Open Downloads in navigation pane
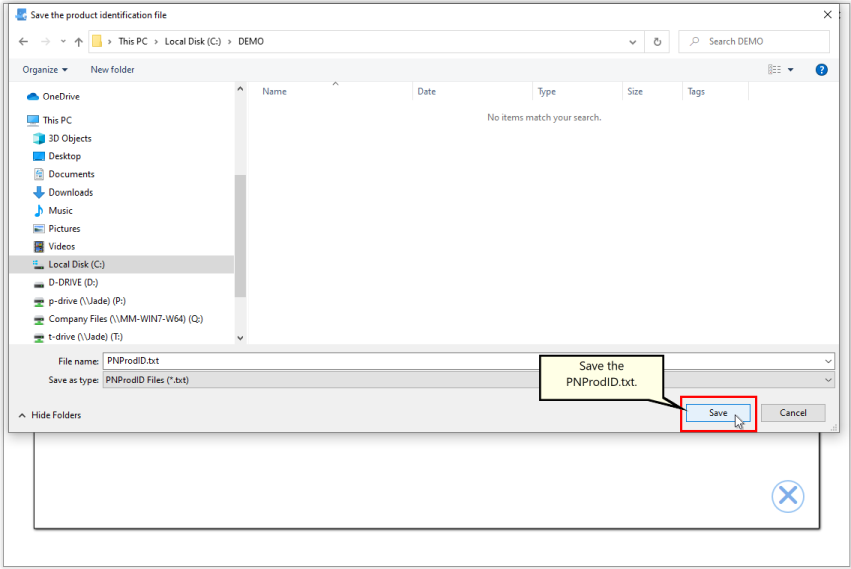This screenshot has width=851, height=569. pyautogui.click(x=63, y=192)
